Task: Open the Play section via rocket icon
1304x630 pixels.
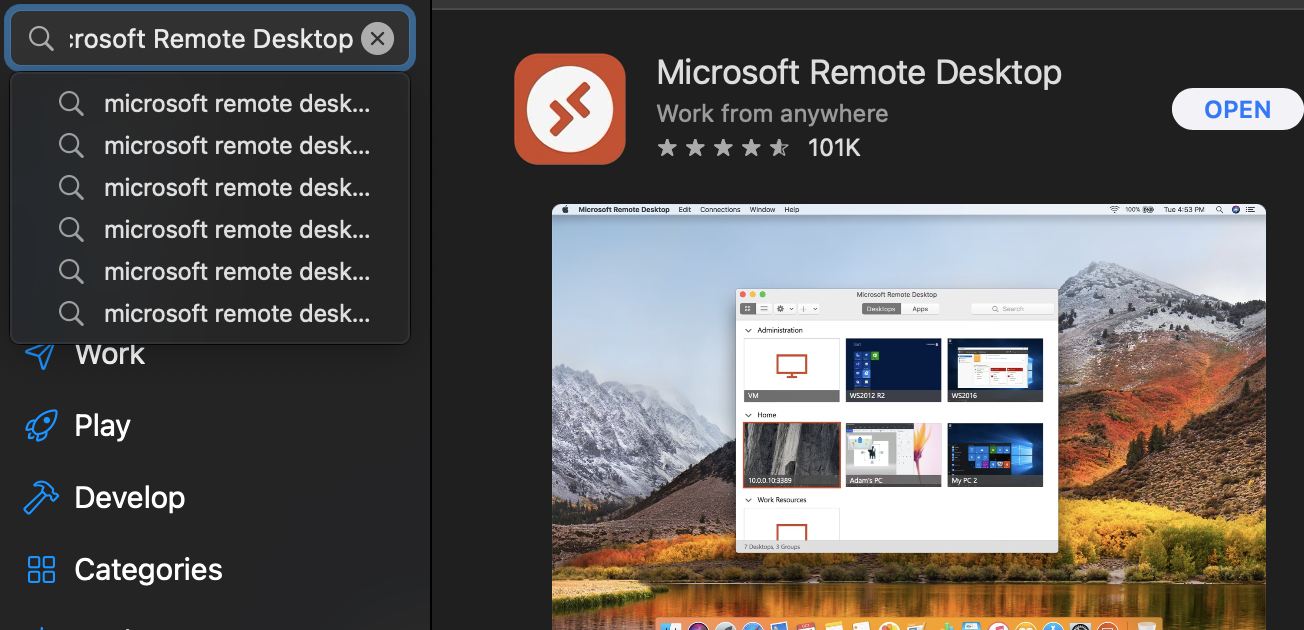Action: tap(40, 426)
